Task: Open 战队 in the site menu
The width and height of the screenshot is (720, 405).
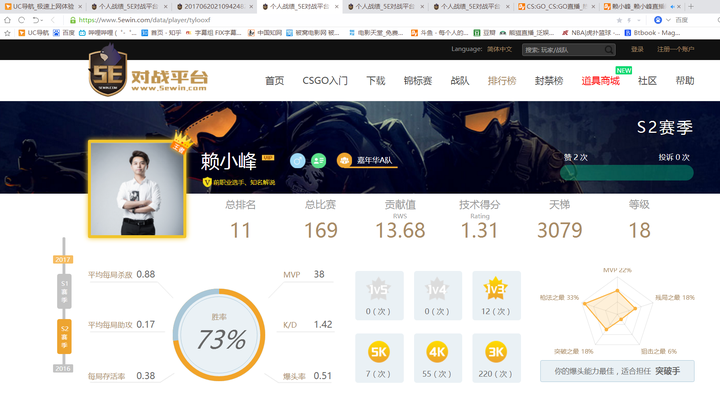Action: tap(460, 81)
